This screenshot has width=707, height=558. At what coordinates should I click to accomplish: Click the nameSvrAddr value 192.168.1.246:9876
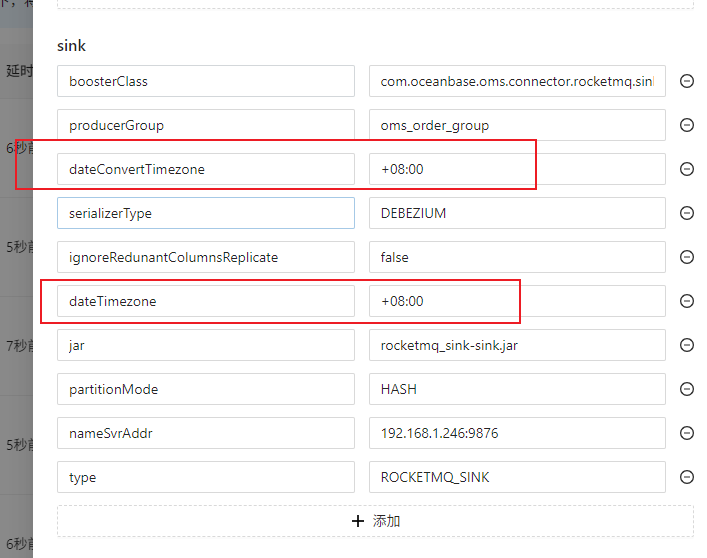pos(516,433)
